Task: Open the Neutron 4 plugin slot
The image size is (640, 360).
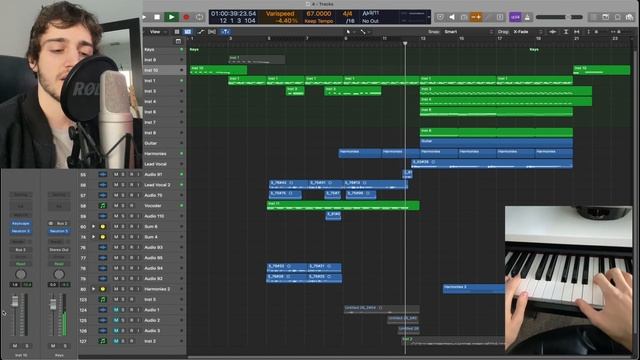Action: pos(21,231)
